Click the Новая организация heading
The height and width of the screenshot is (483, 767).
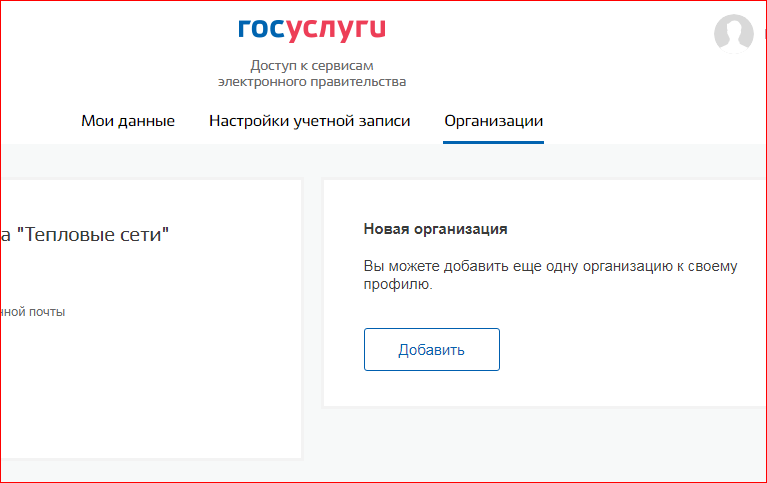tap(435, 229)
